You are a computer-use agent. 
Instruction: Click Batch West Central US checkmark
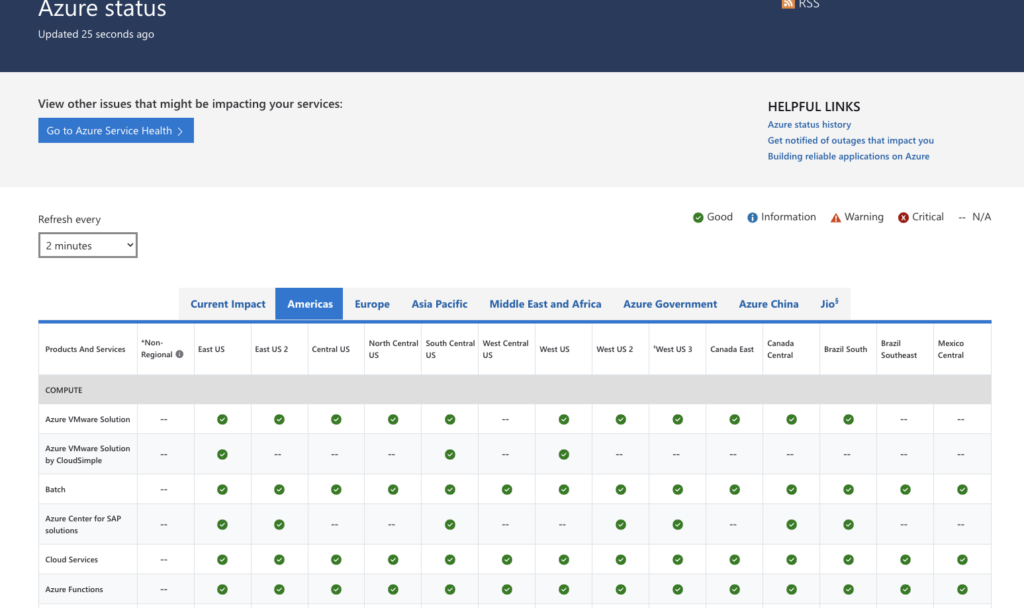point(507,489)
